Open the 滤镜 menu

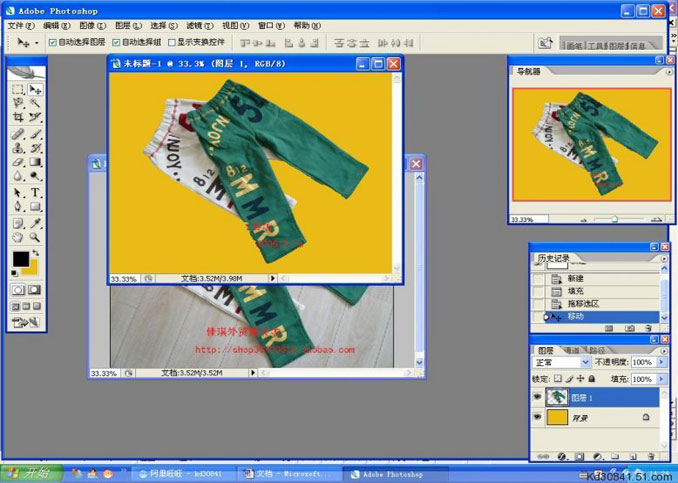pyautogui.click(x=200, y=26)
